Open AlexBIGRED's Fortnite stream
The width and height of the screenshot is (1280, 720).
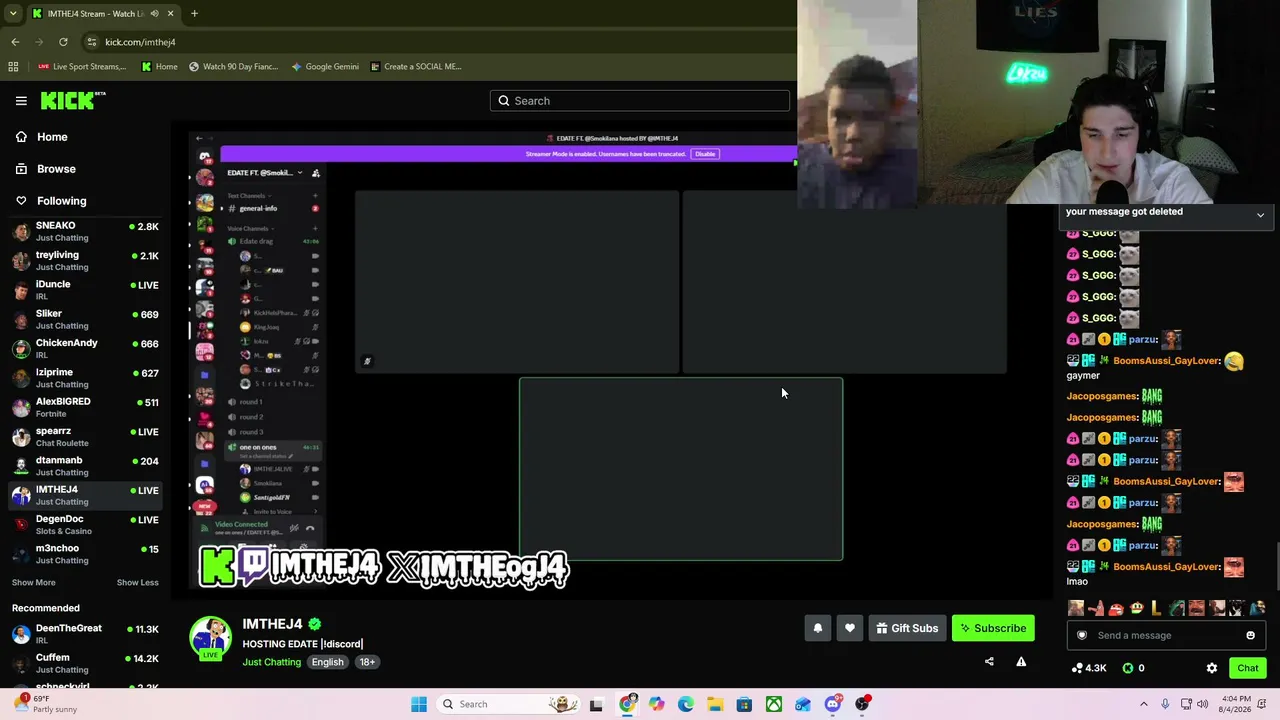(x=85, y=407)
